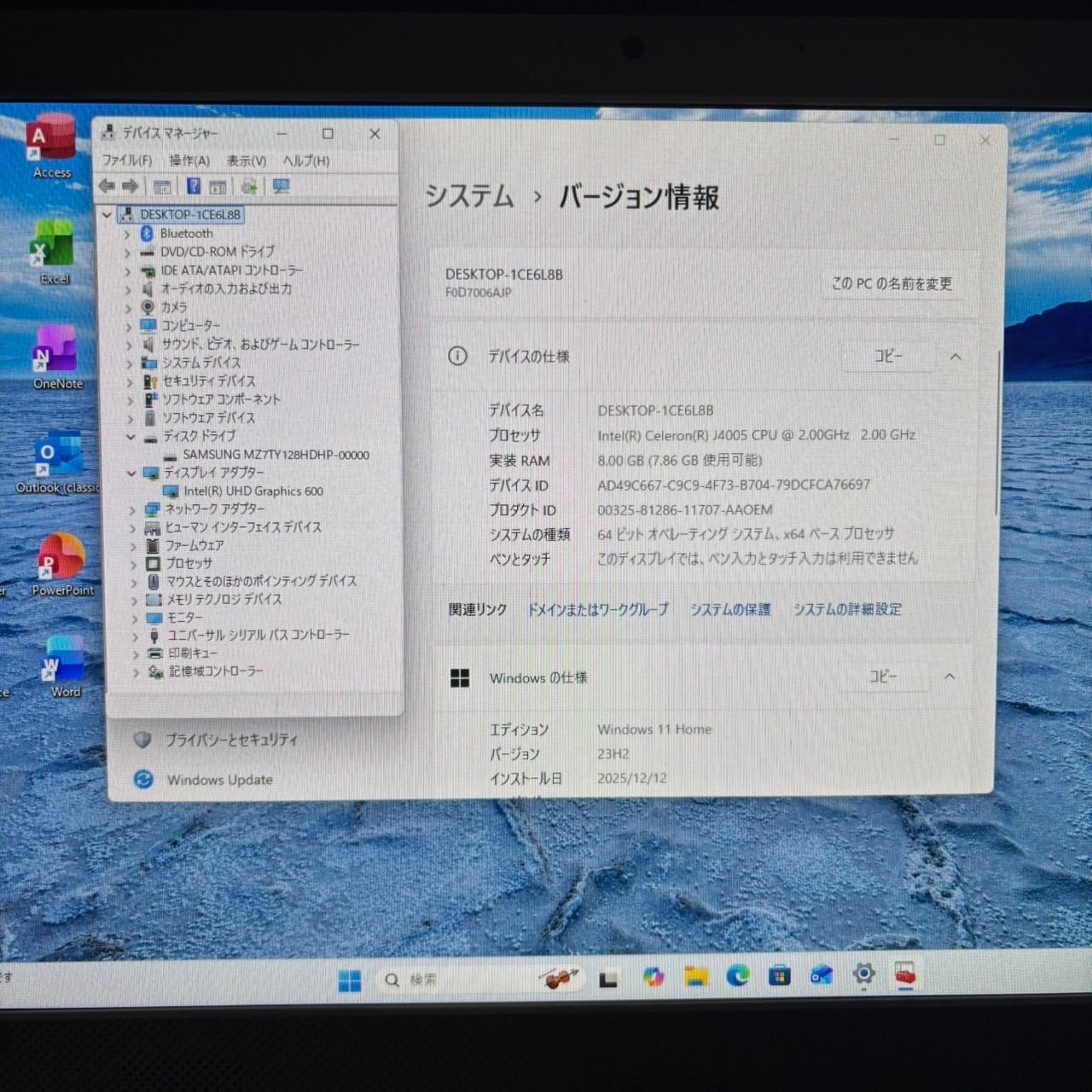
Task: Click the Windows Start button on taskbar
Action: coord(350,980)
